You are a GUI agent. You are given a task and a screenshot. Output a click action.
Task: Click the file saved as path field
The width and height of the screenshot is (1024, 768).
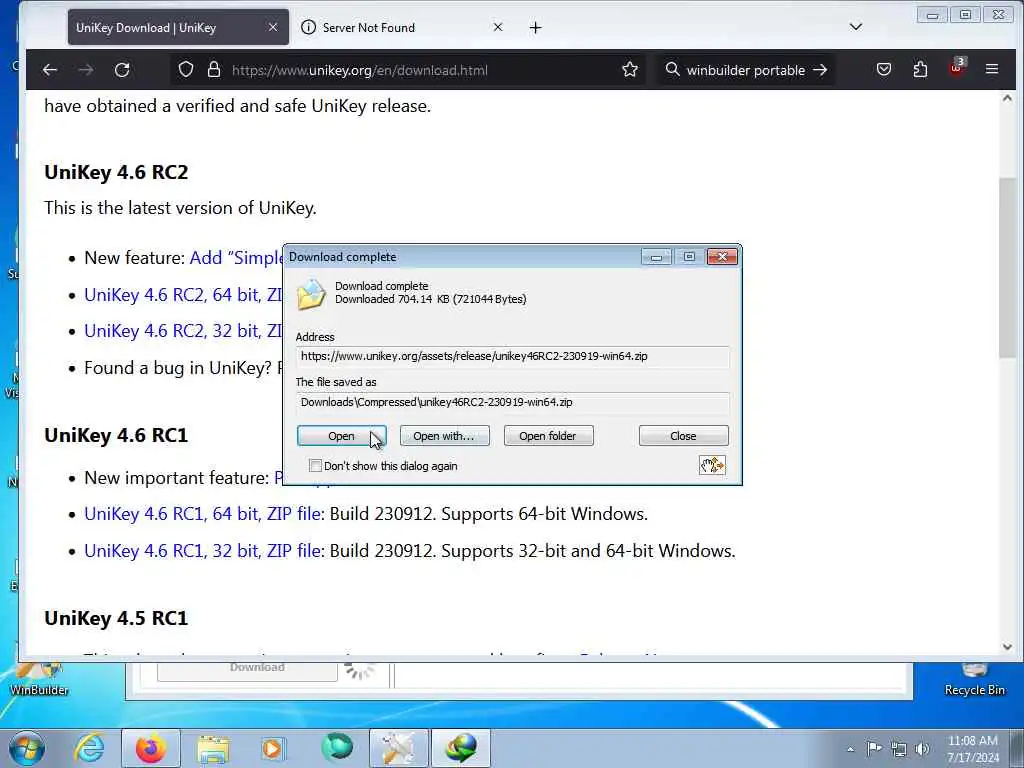click(x=513, y=402)
